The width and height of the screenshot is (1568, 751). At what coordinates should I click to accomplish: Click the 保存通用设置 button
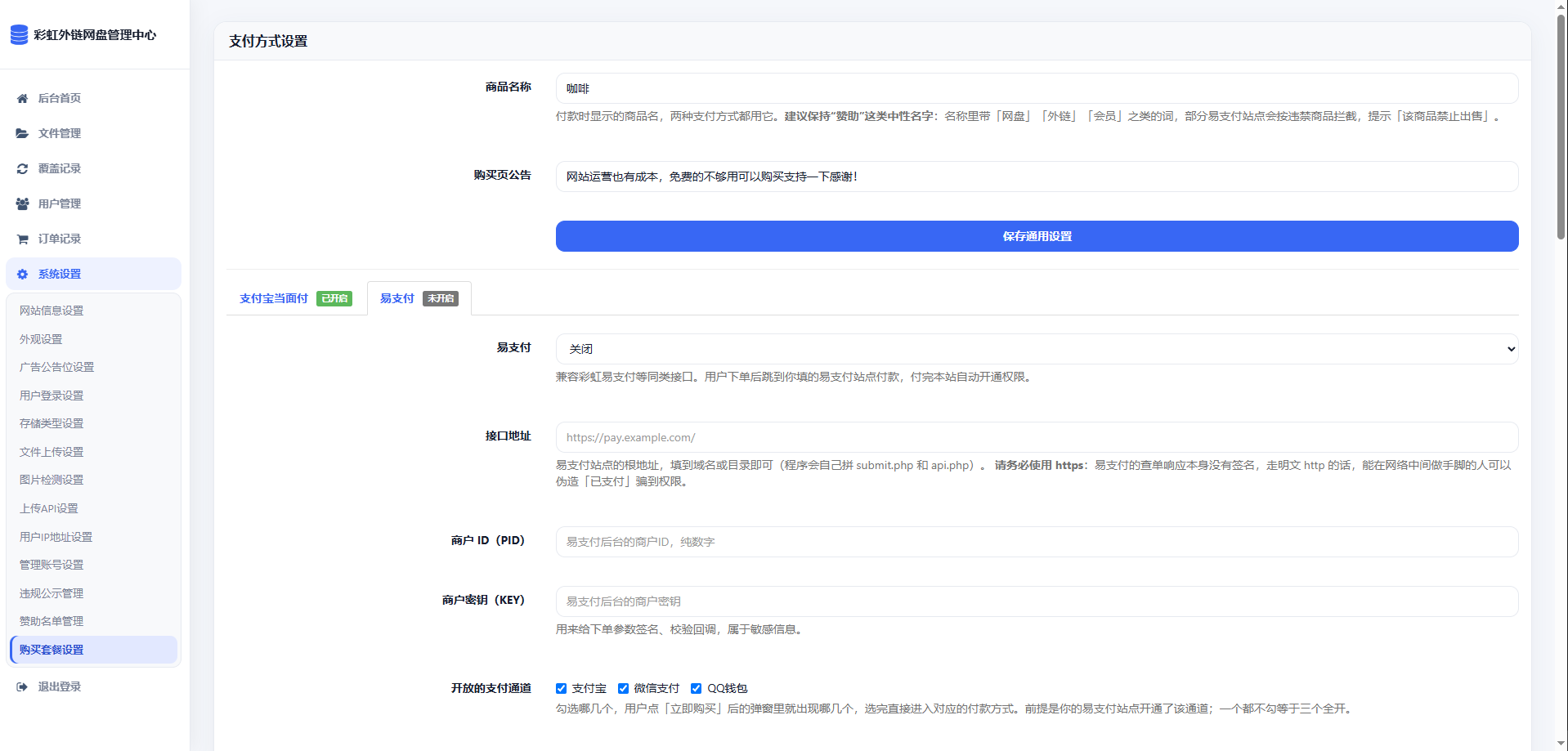coord(1037,236)
